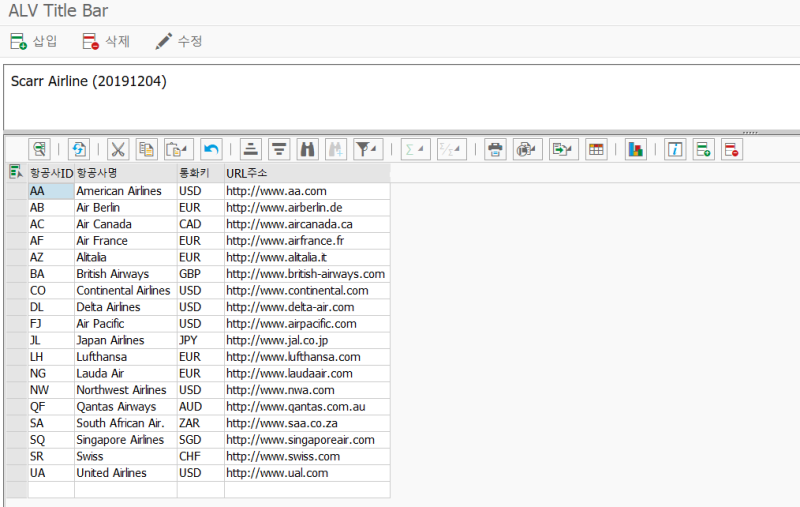Click the 항공사명 column header
Image resolution: width=800 pixels, height=507 pixels.
click(126, 173)
